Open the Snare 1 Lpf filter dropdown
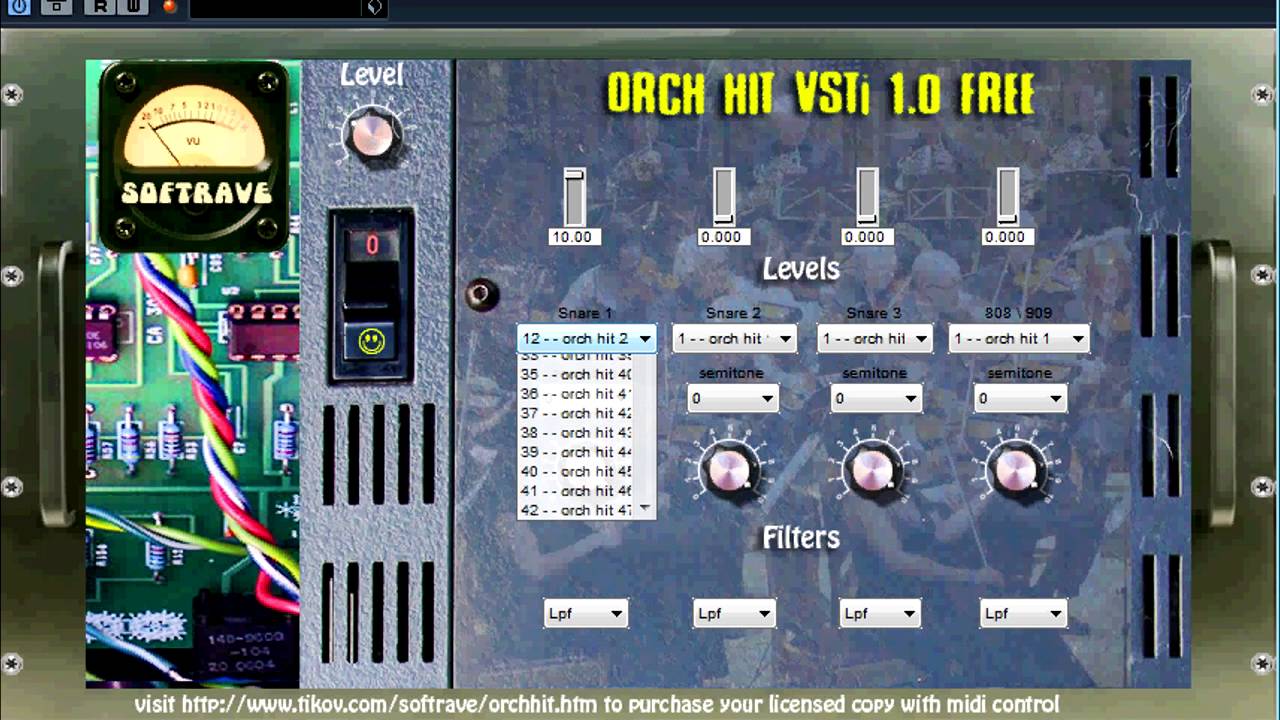Screen dimensions: 1280x720 click(x=586, y=614)
